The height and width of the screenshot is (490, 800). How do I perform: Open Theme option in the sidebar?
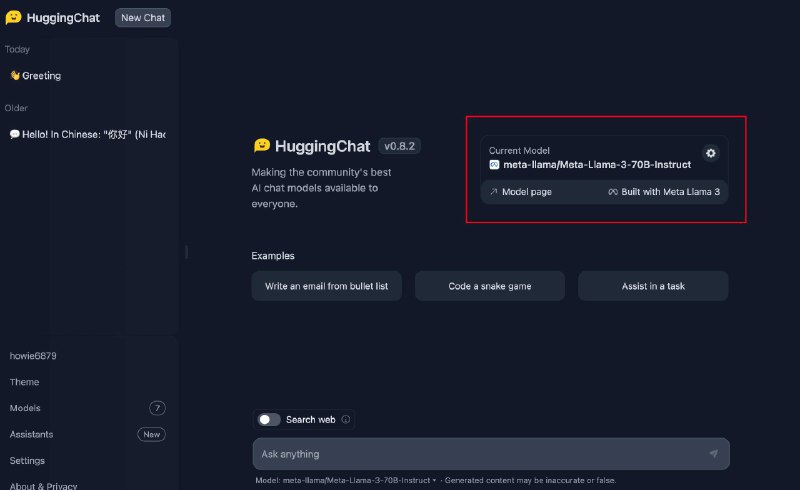24,382
